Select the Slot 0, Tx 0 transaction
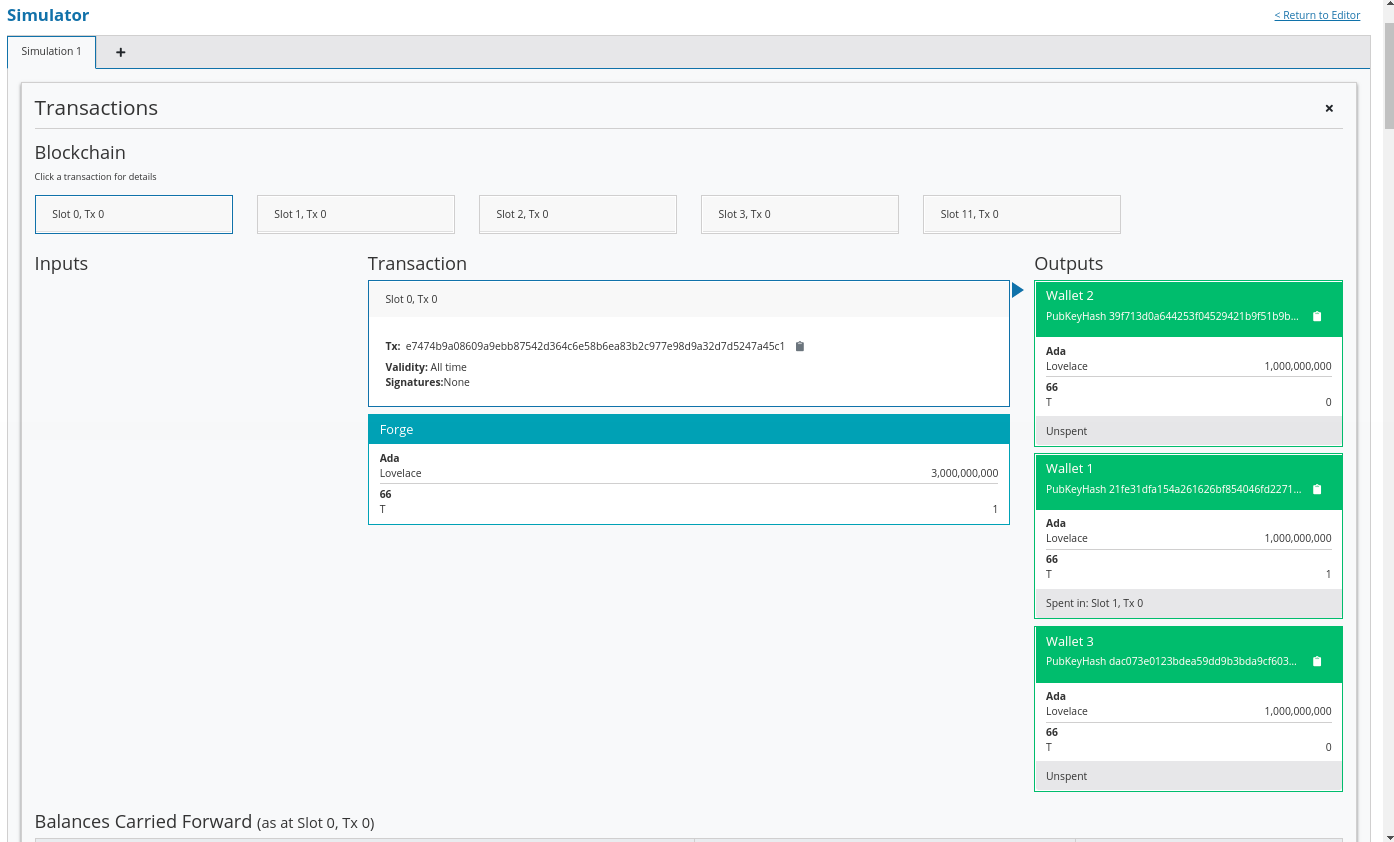The width and height of the screenshot is (1394, 842). point(133,214)
